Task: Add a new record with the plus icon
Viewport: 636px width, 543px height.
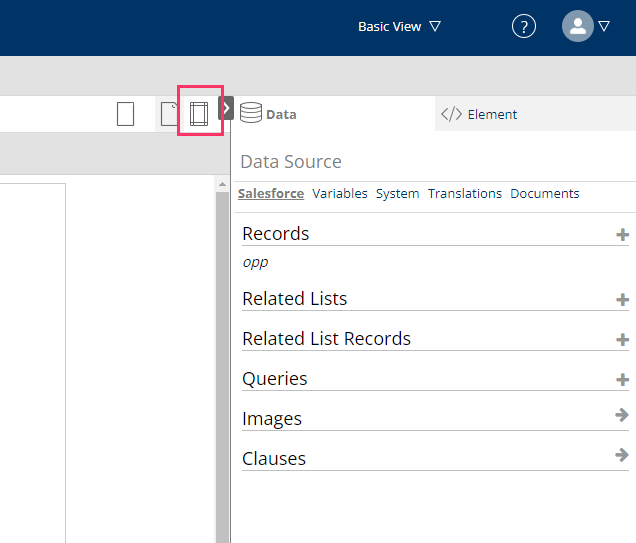Action: 622,235
